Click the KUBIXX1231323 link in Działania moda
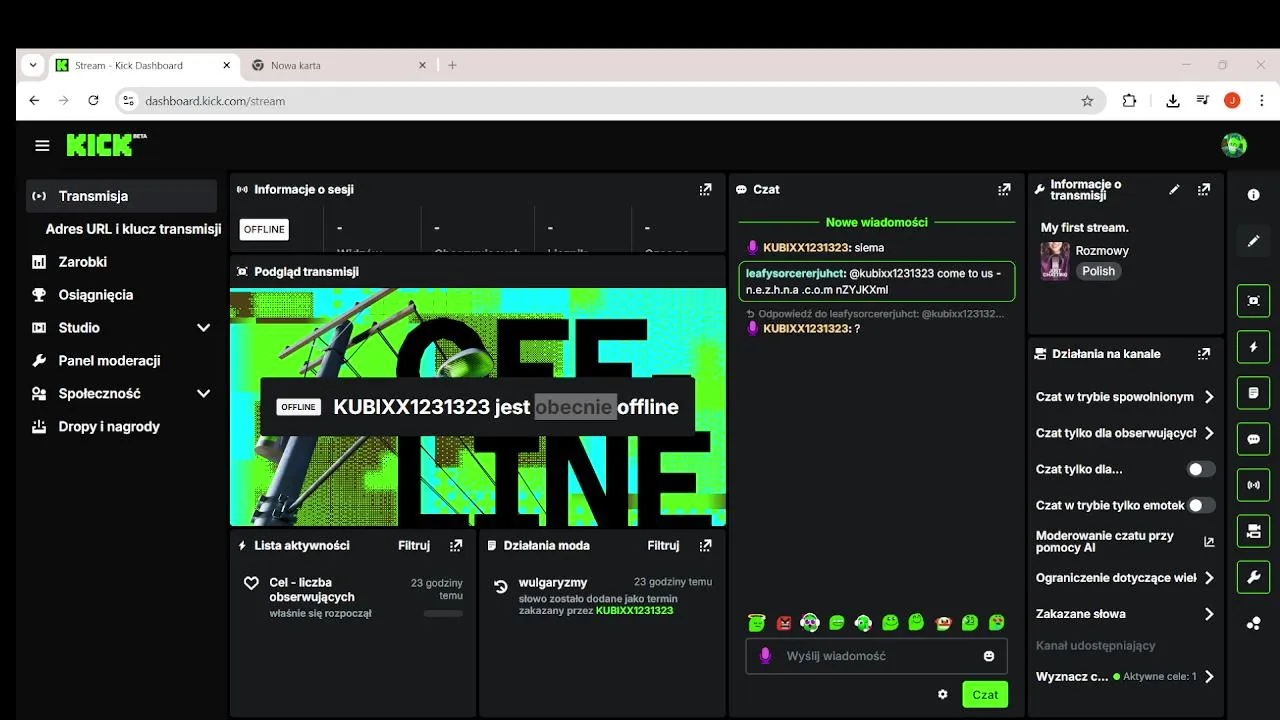 (634, 610)
